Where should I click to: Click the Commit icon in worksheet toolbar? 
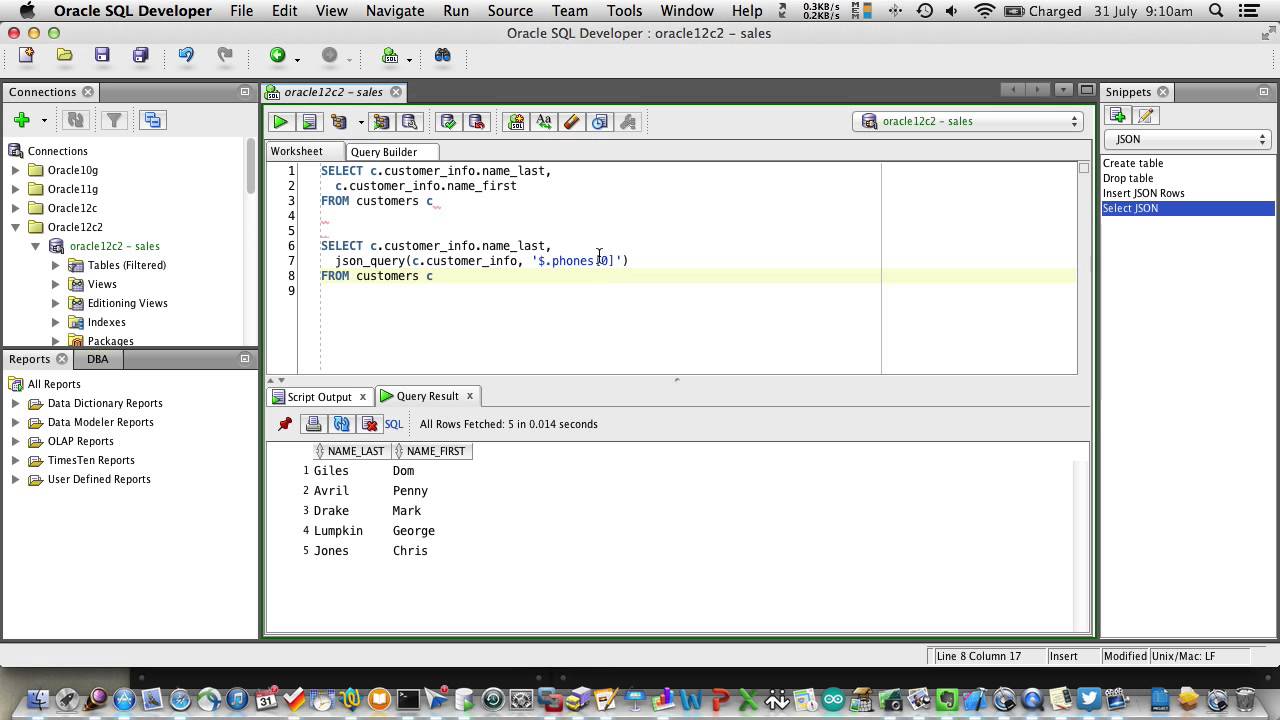pyautogui.click(x=448, y=122)
